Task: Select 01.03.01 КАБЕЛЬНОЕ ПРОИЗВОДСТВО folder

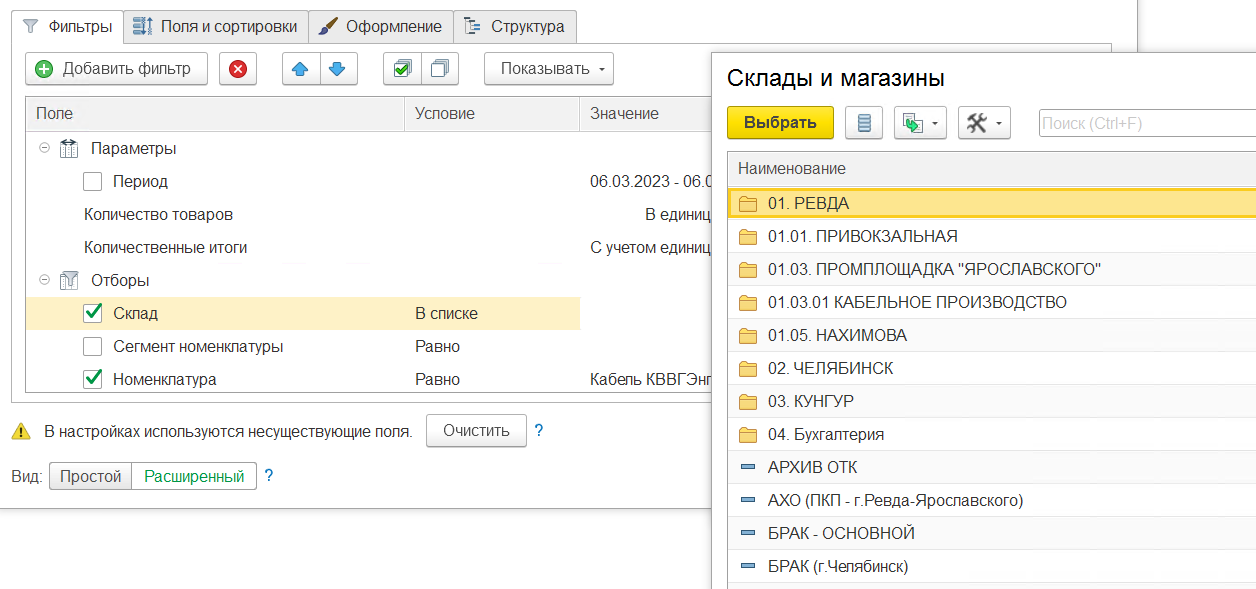Action: pos(991,302)
